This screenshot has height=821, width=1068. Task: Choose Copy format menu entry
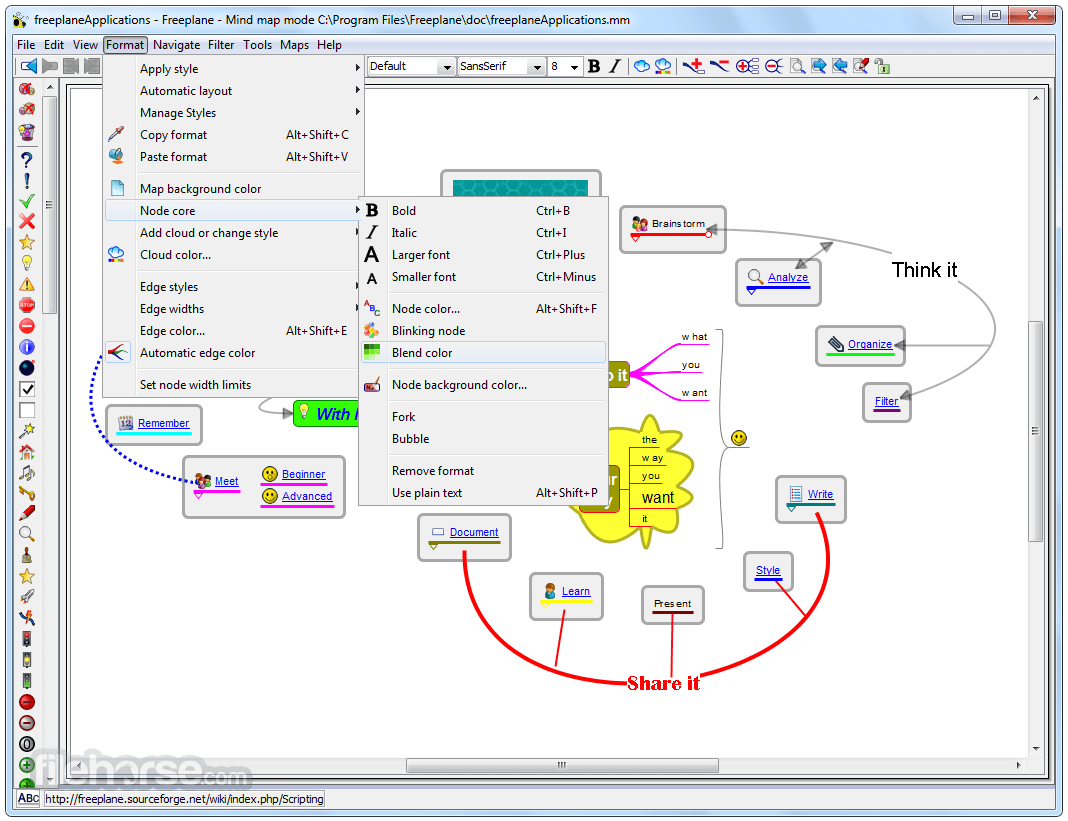234,135
